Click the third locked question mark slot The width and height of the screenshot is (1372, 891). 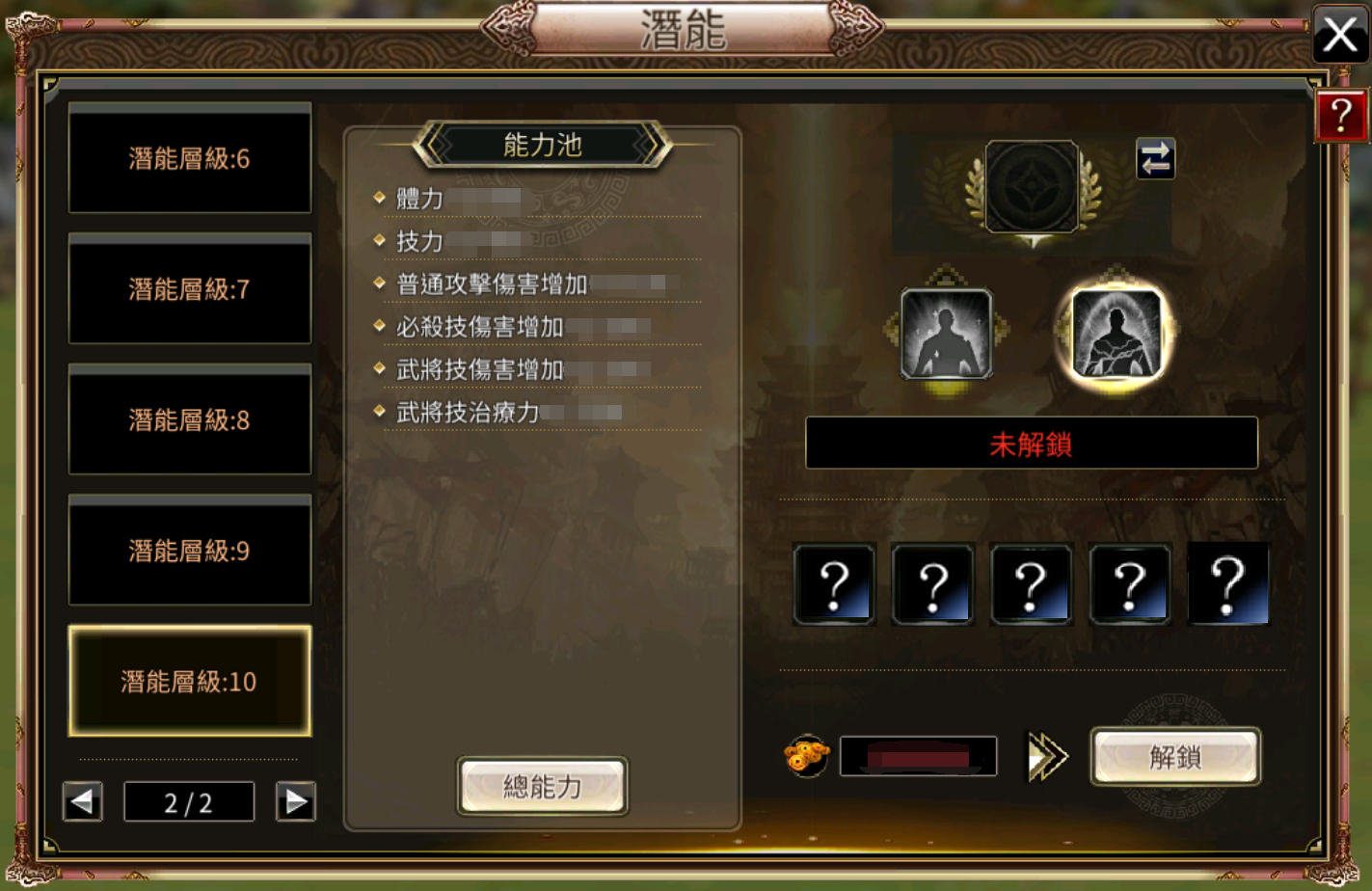1032,584
